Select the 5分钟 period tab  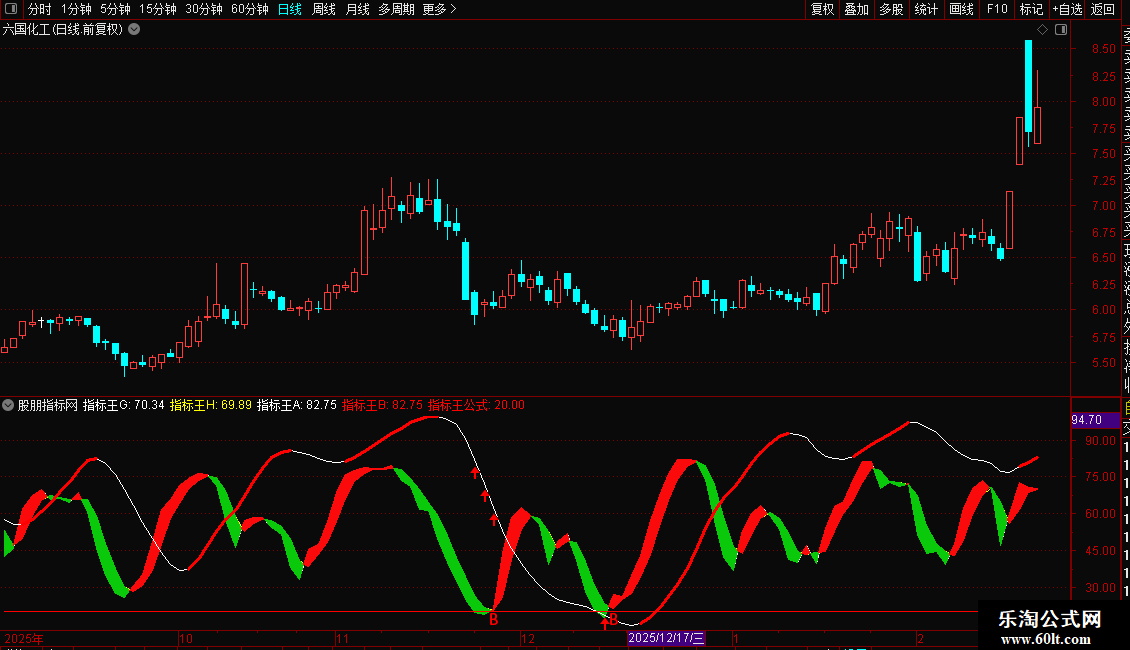pyautogui.click(x=115, y=9)
